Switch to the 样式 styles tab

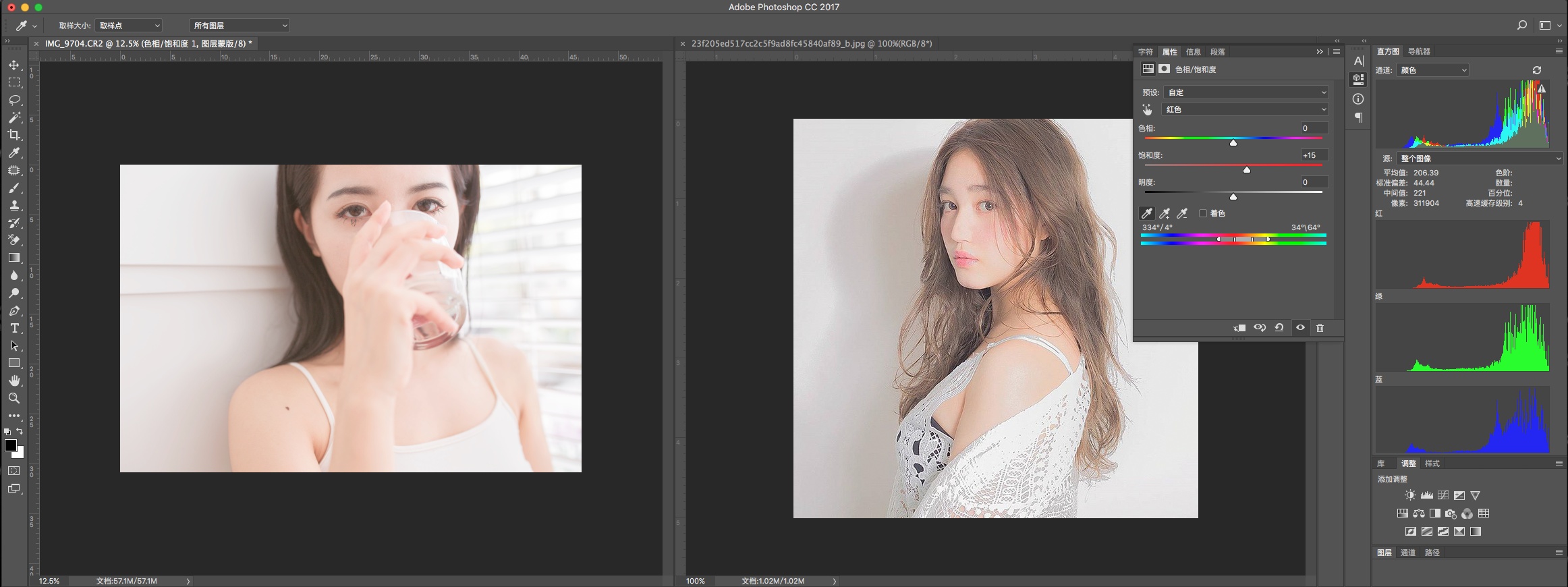click(x=1432, y=464)
